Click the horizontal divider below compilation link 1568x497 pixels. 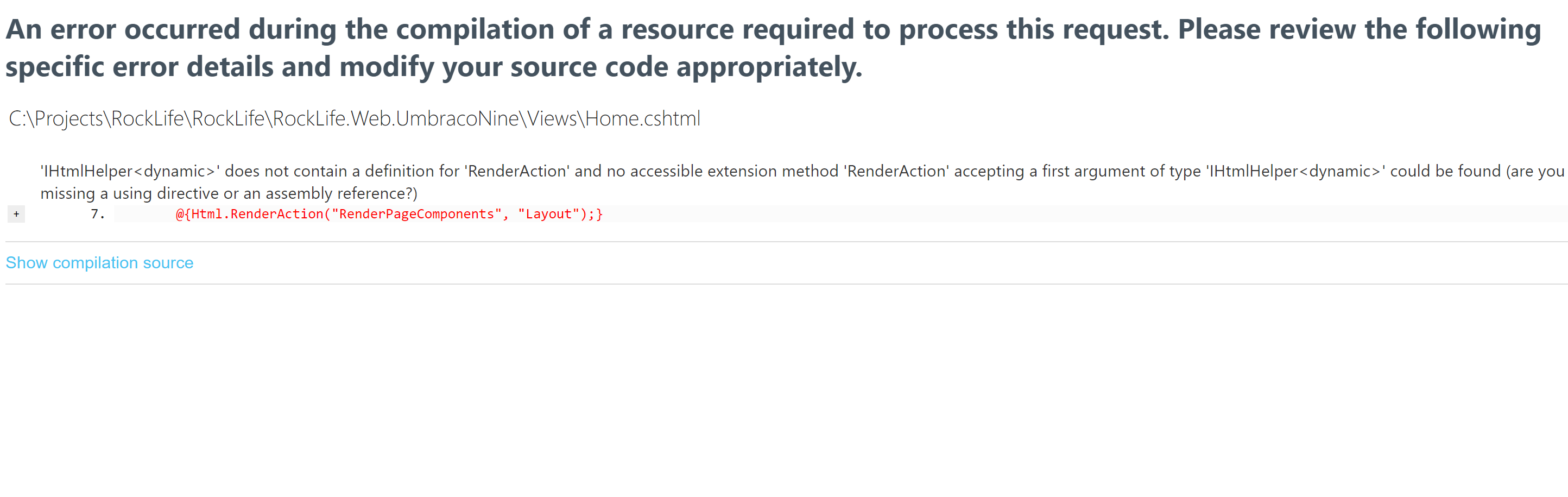(x=786, y=284)
